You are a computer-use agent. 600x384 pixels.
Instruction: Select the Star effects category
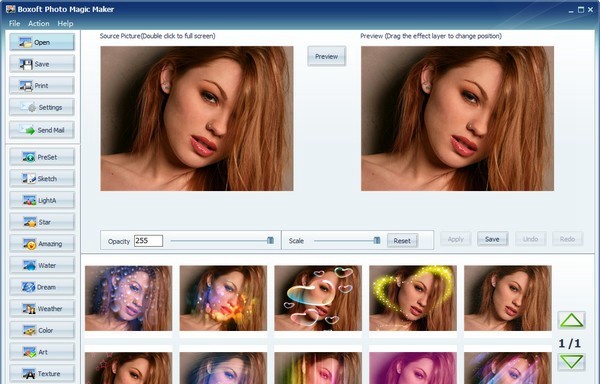(42, 222)
